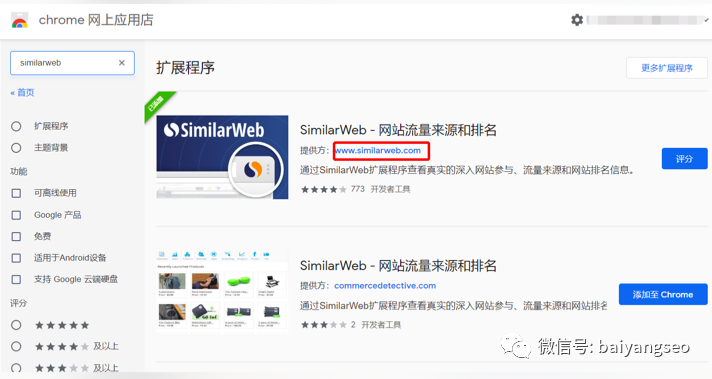Open account dropdown arrow at top right
712x379 pixels.
click(x=707, y=20)
